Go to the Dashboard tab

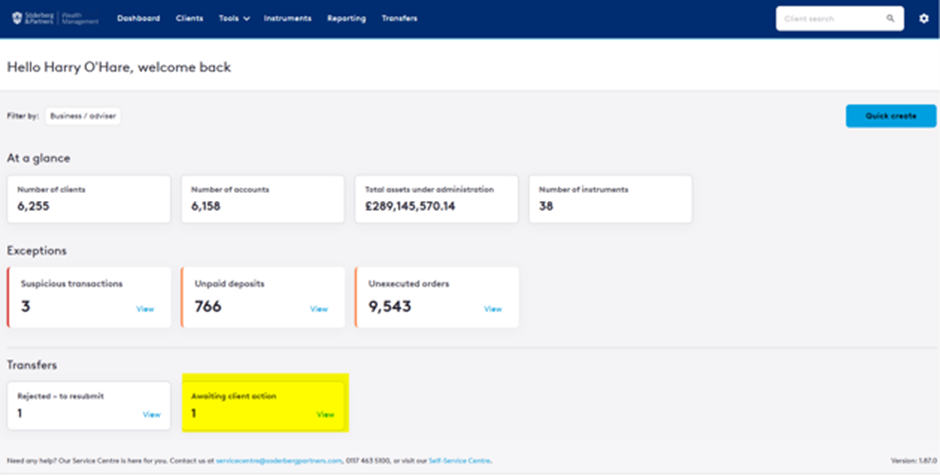[138, 18]
